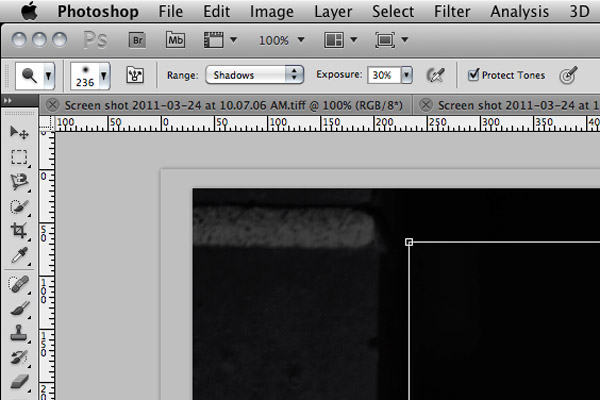Screen dimensions: 600x400
Task: Select the Spot Healing Brush tool
Action: (19, 284)
